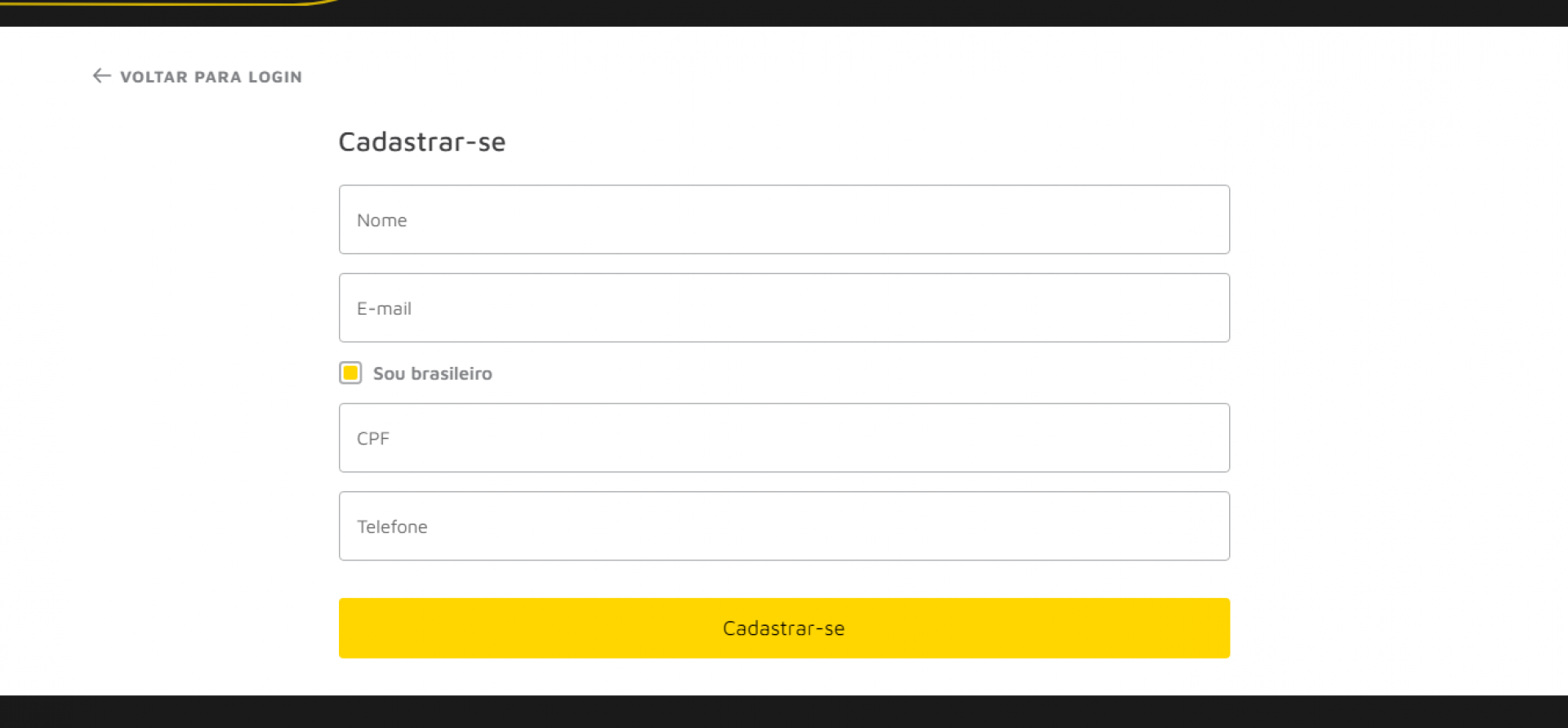
Task: Click the dark header bar
Action: pos(898,12)
